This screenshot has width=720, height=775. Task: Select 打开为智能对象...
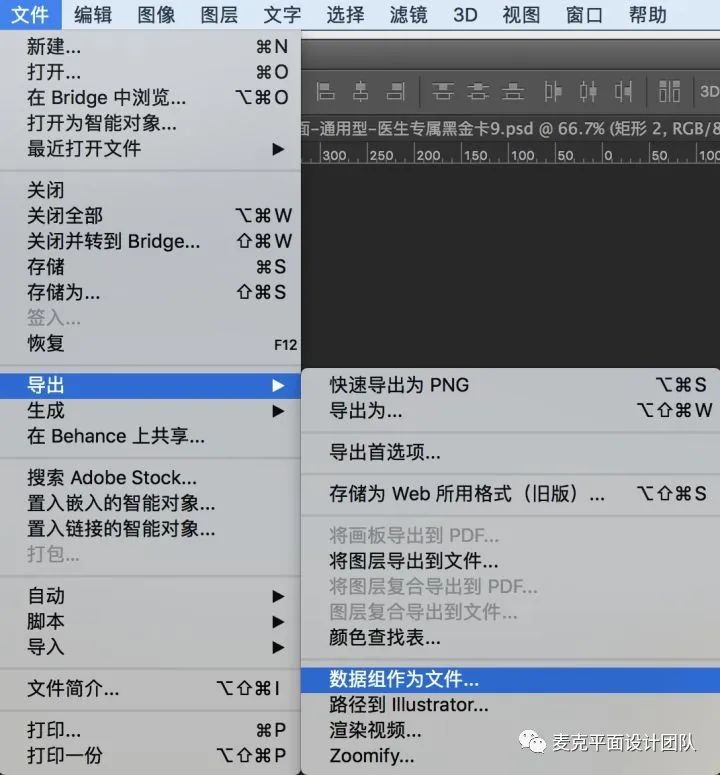coord(150,123)
